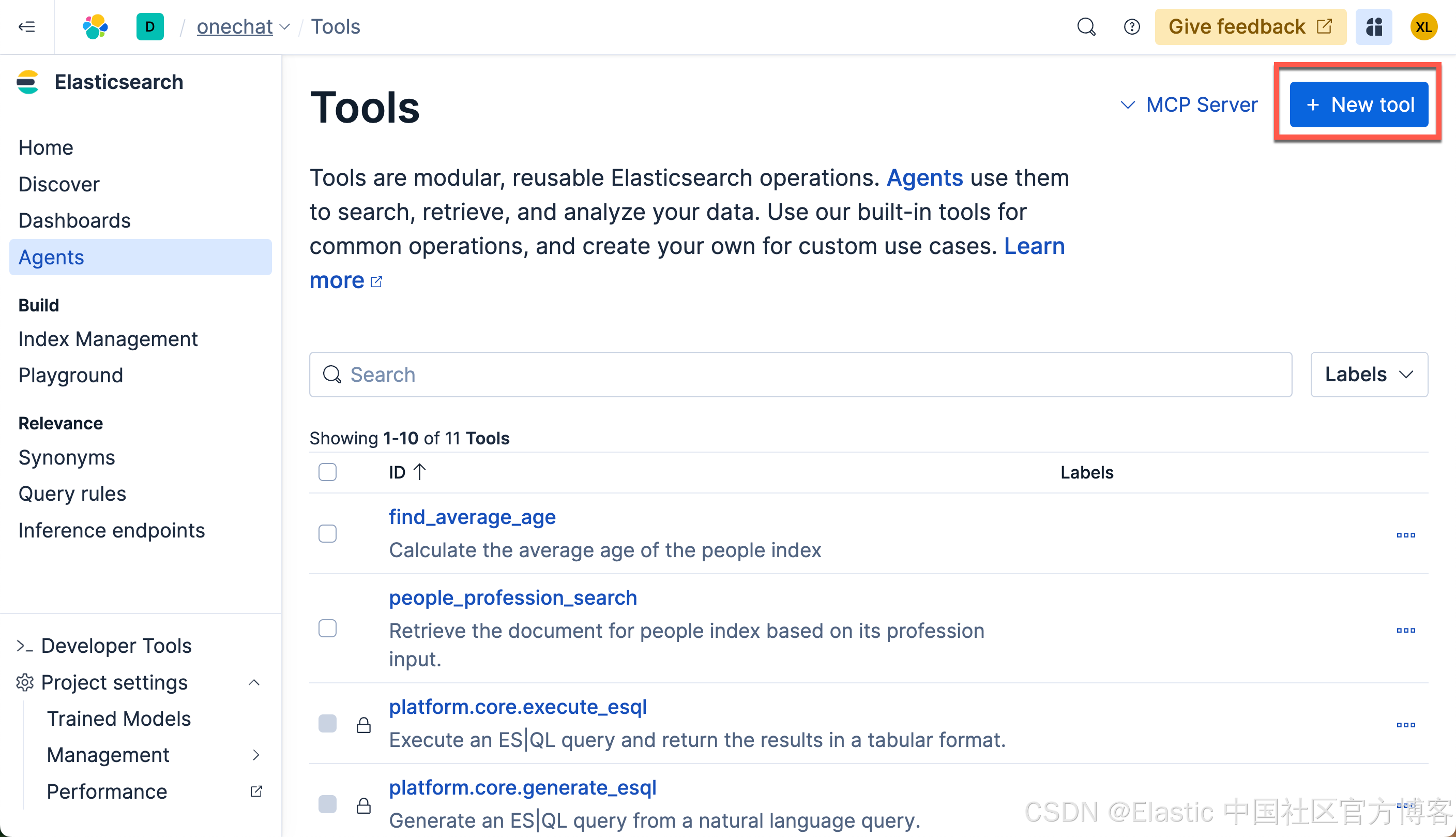This screenshot has height=837, width=1456.
Task: Click disabled checkbox for platform.core.execute_esql
Action: pos(327,723)
